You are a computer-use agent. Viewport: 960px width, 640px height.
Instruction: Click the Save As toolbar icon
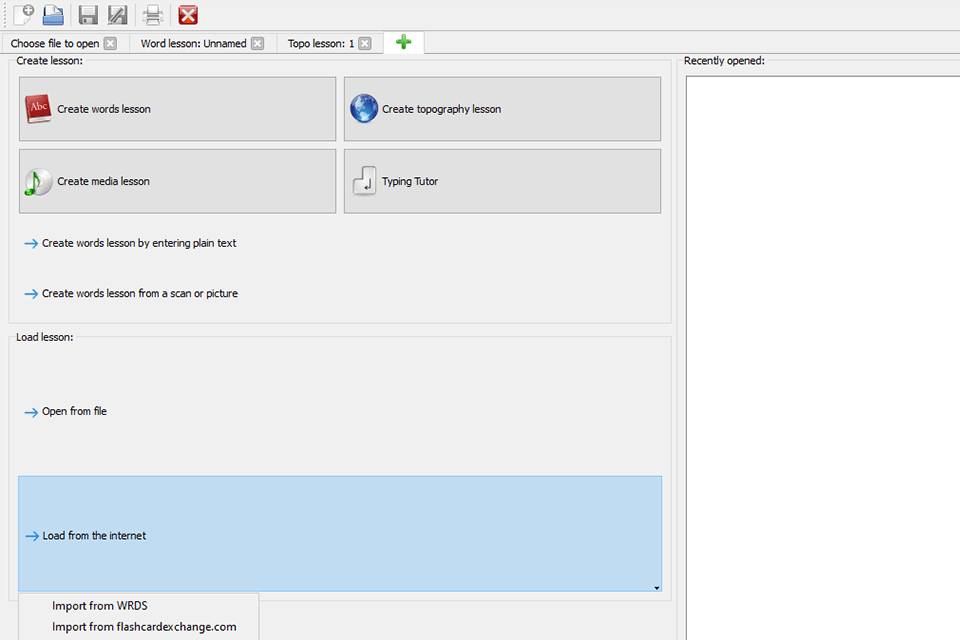[118, 14]
